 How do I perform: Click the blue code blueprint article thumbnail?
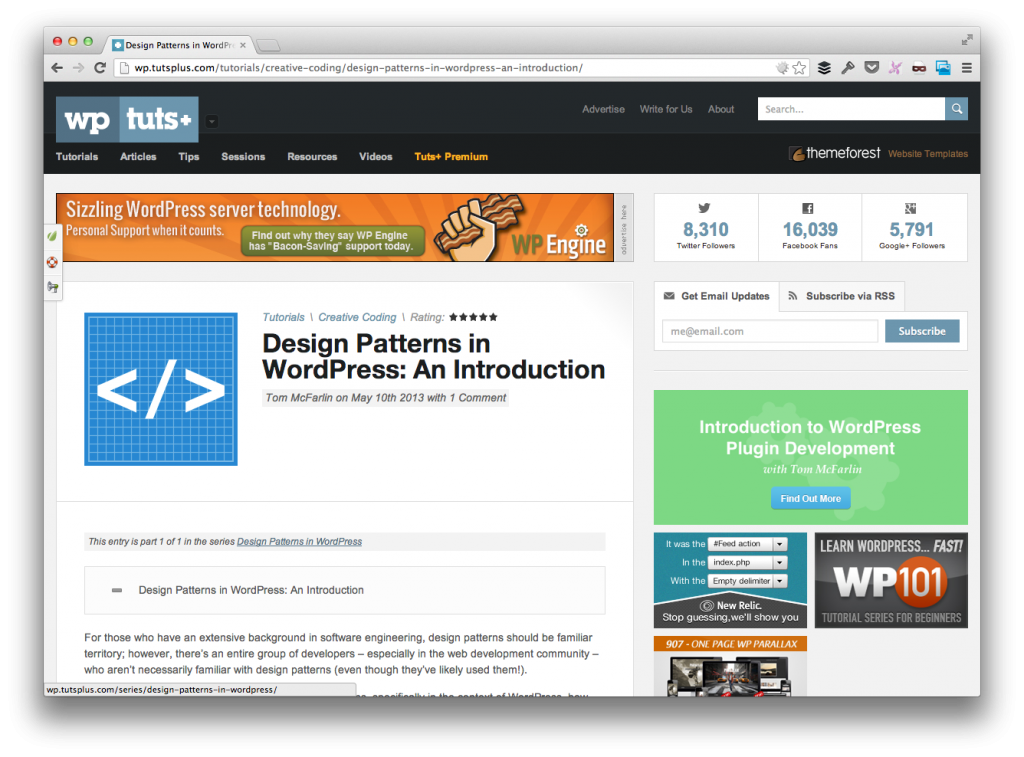coord(161,389)
